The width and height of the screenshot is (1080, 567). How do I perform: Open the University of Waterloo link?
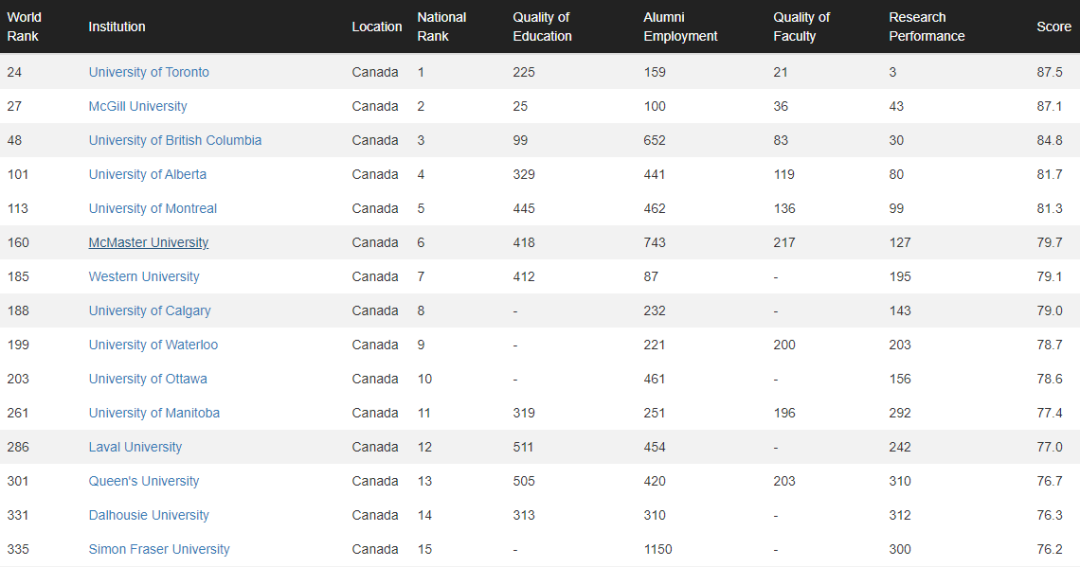153,344
